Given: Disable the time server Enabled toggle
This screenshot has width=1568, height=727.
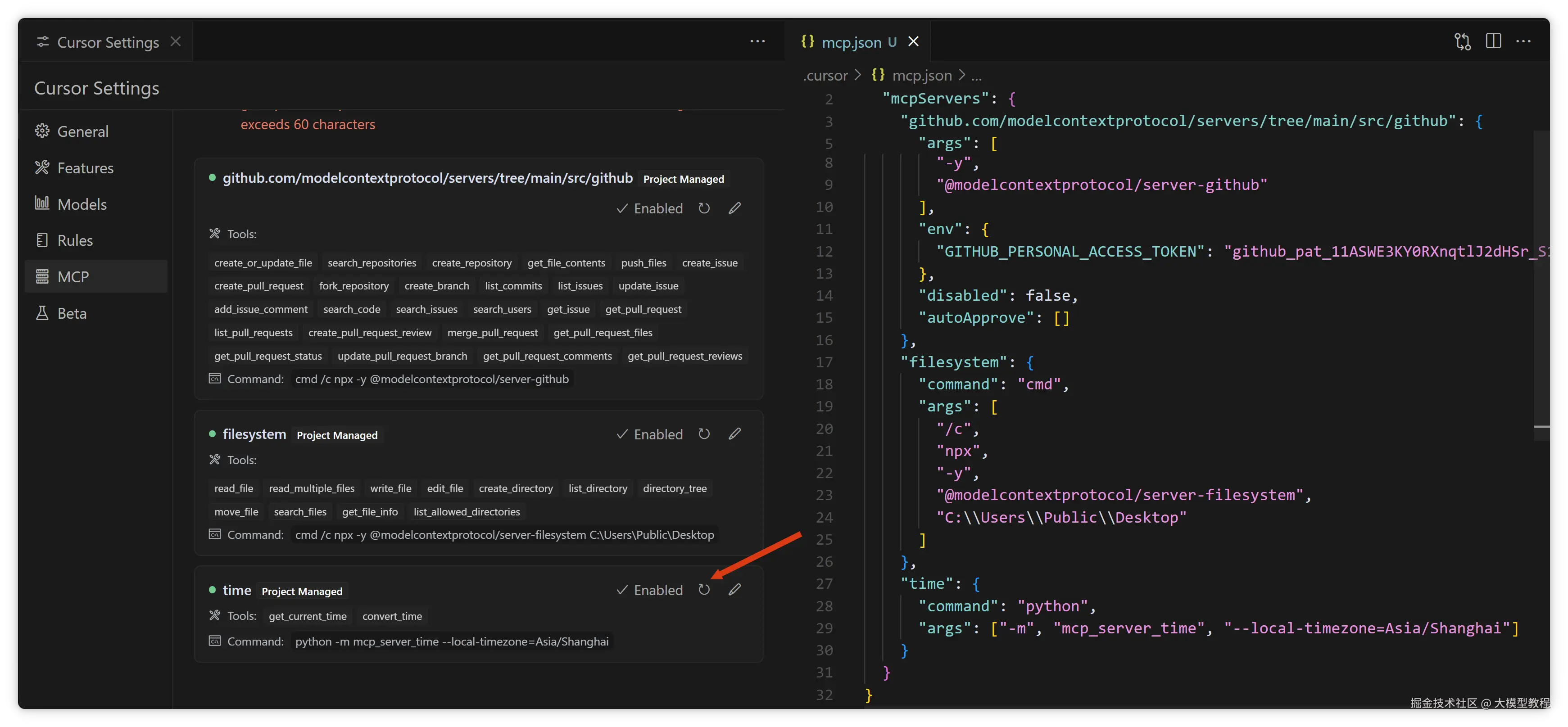Looking at the screenshot, I should [x=649, y=590].
